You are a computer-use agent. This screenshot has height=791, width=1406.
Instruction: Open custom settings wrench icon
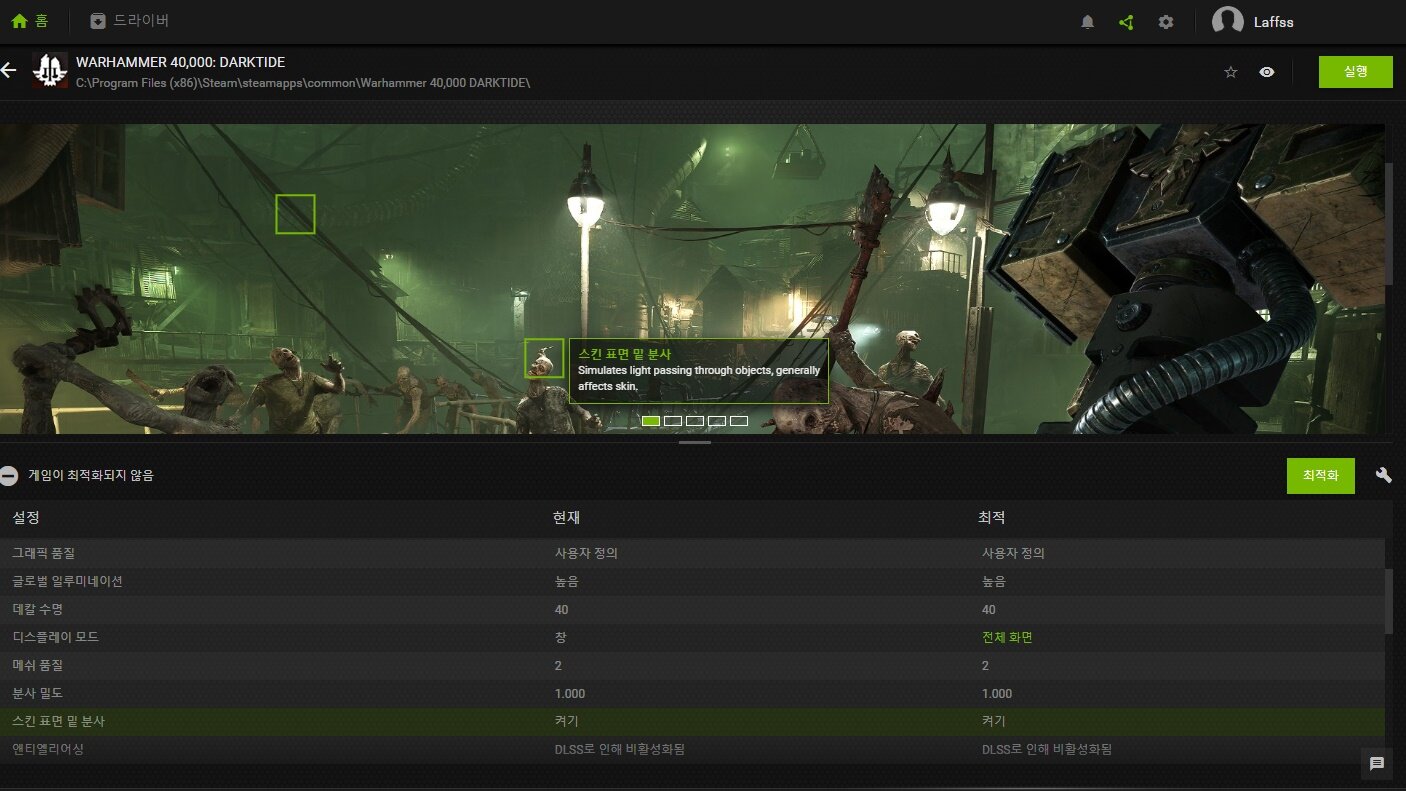tap(1384, 475)
